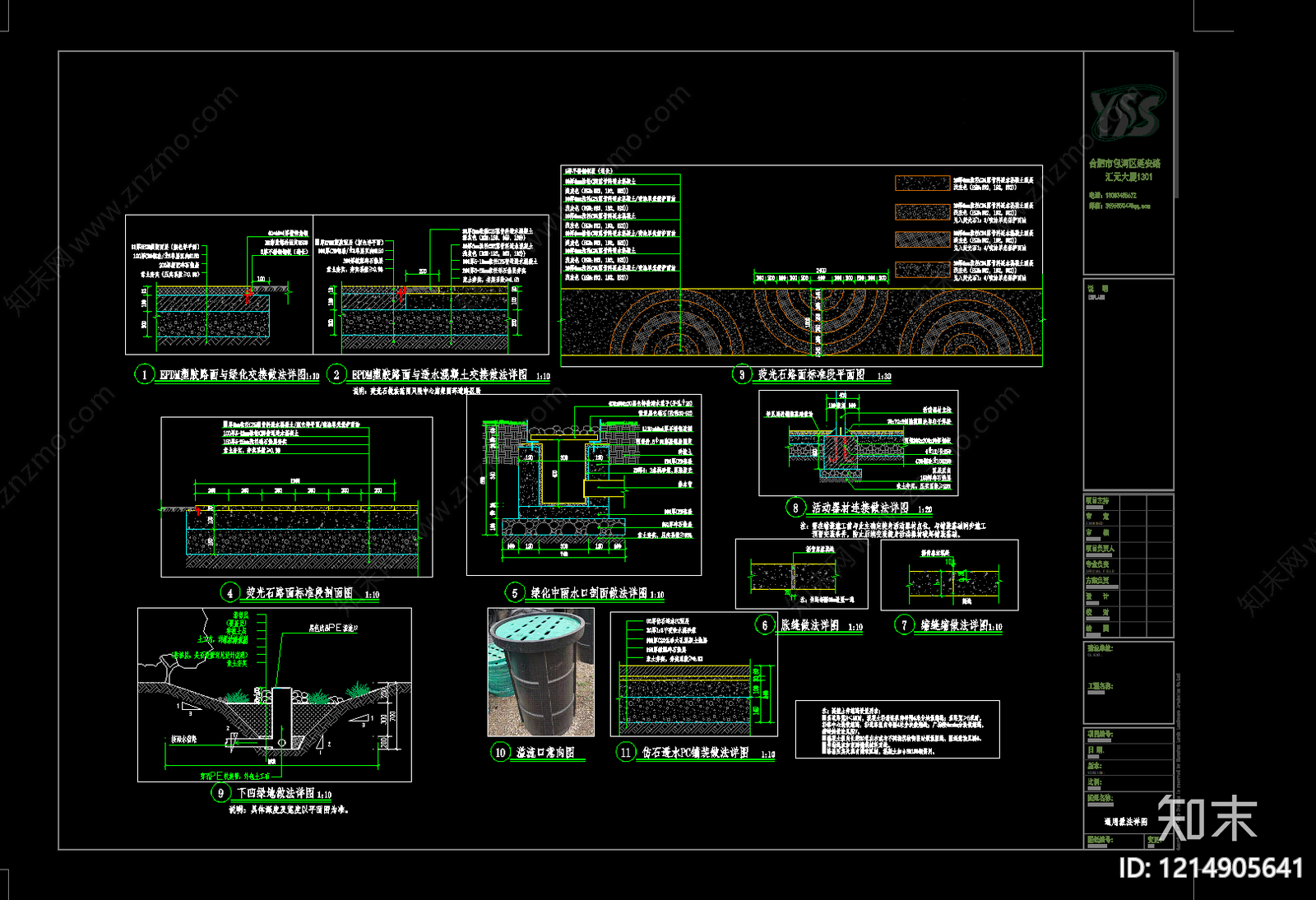Click the title "缩缝做法详图"
The image size is (1316, 900).
(953, 625)
